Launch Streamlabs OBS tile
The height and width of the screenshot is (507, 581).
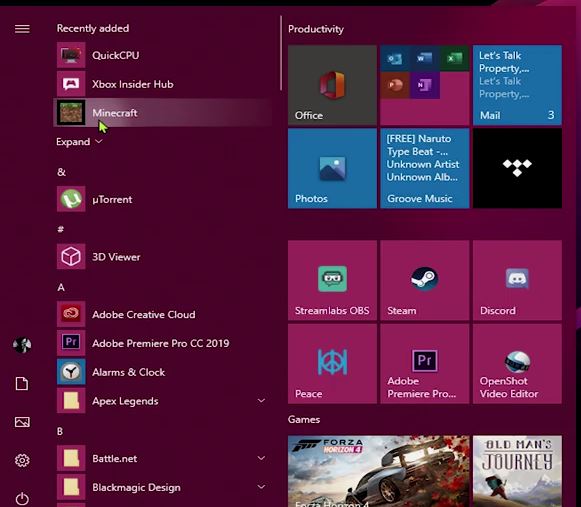point(332,280)
